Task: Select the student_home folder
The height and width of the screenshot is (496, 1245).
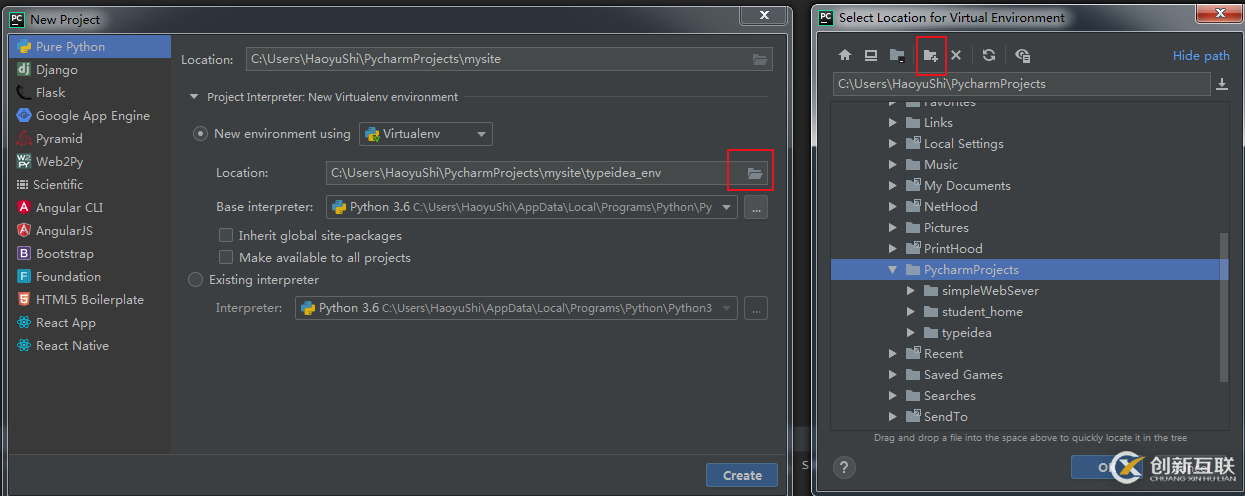Action: click(982, 312)
